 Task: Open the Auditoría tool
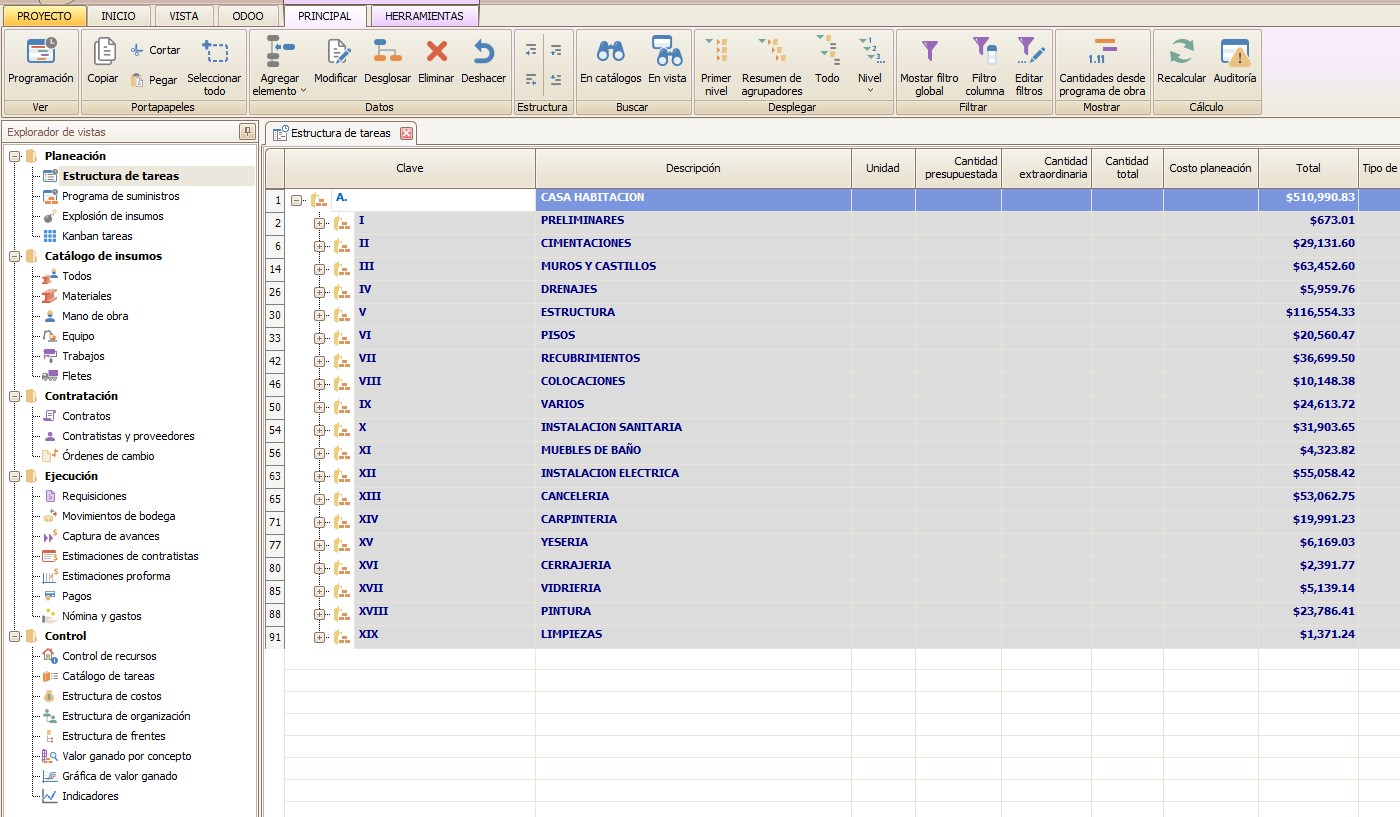click(1235, 61)
